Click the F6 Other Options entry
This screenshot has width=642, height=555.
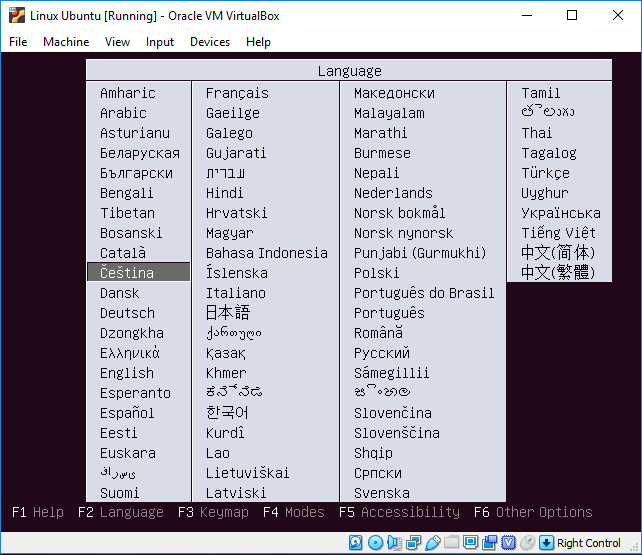pos(533,512)
